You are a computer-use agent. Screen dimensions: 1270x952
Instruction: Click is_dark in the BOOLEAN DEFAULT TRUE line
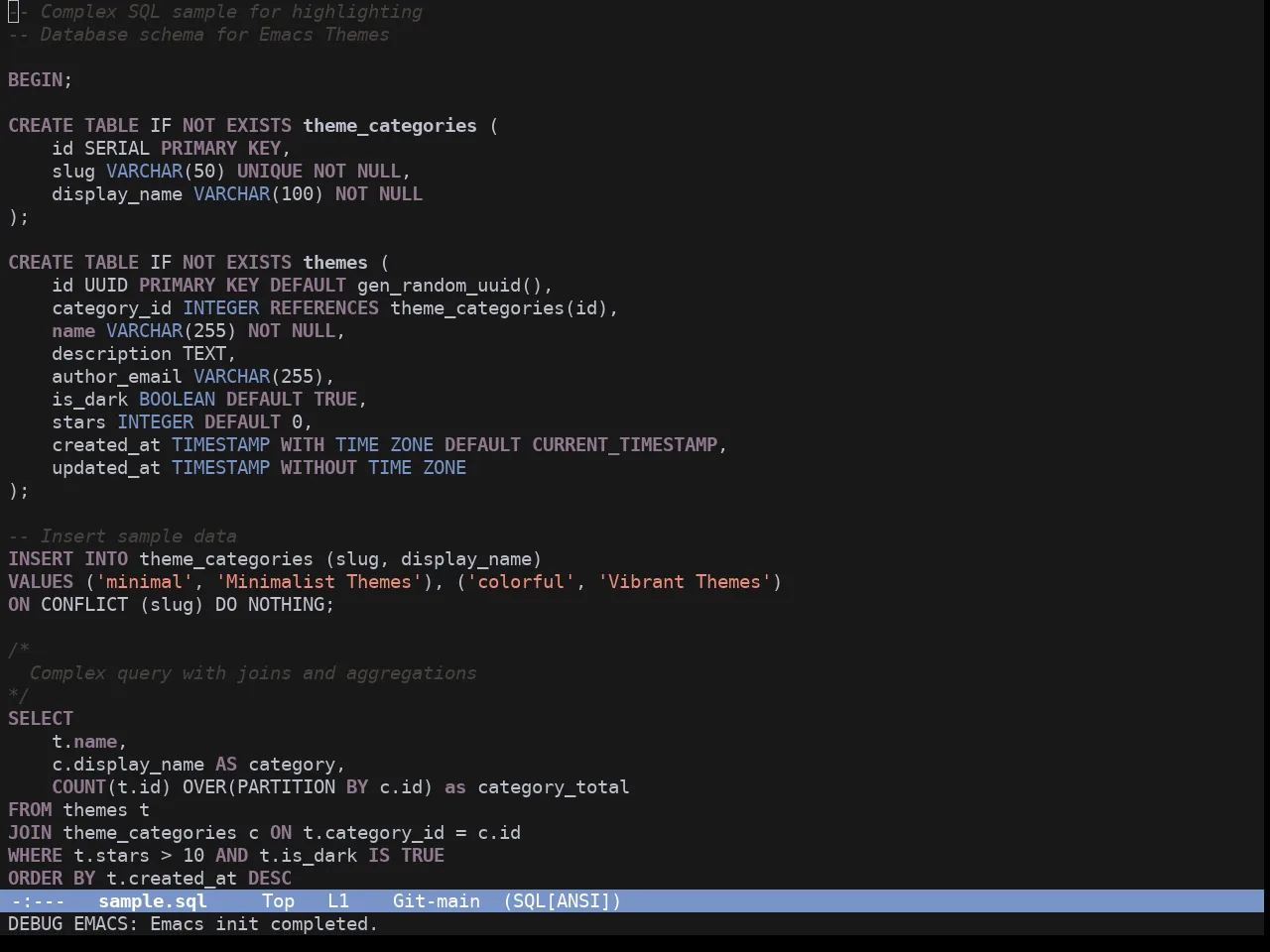pos(90,400)
